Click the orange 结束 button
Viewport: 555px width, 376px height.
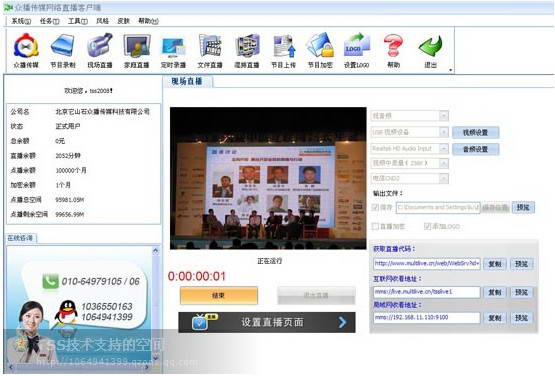[219, 296]
